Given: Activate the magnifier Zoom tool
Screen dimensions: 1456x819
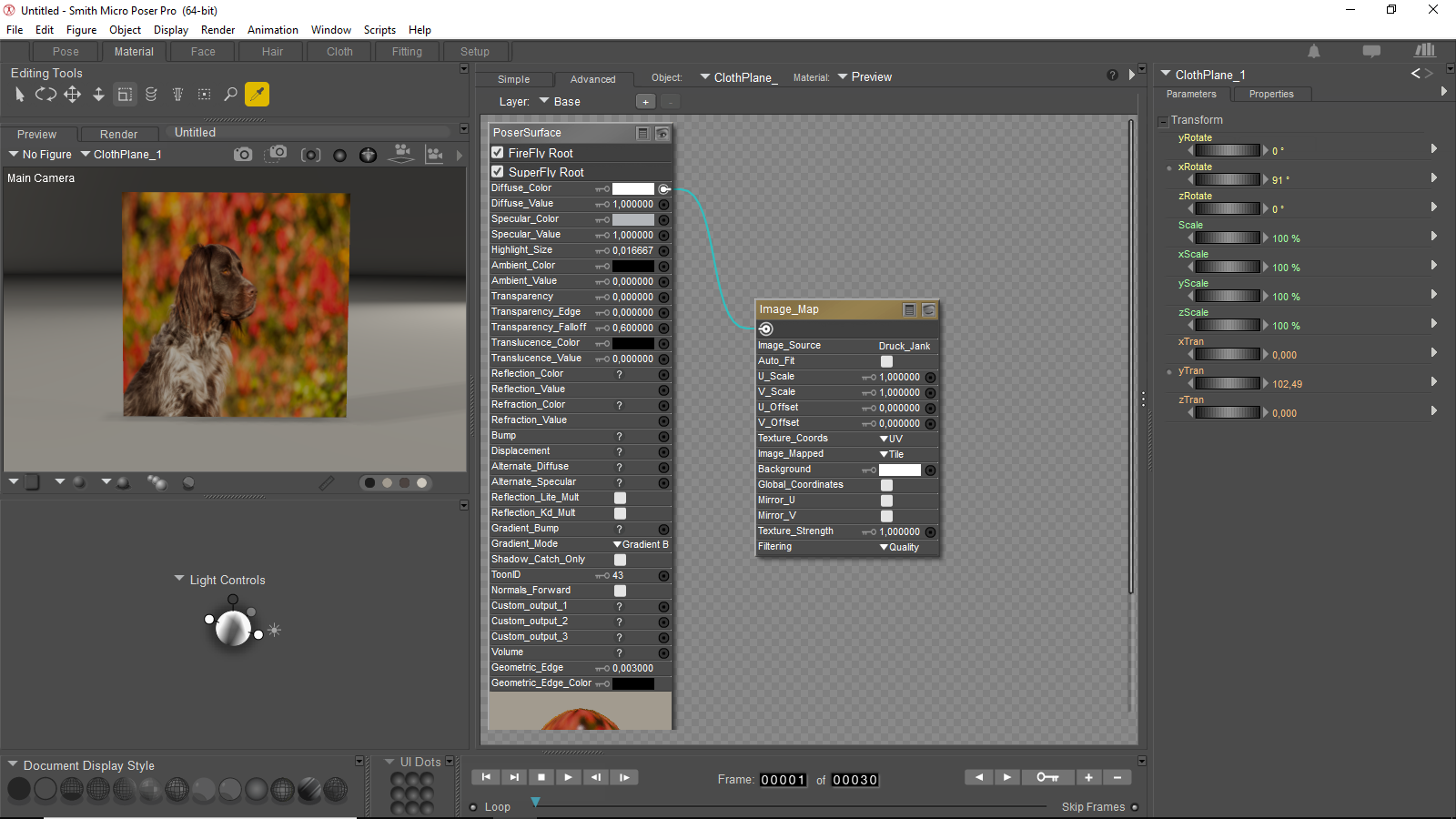Looking at the screenshot, I should tap(230, 94).
